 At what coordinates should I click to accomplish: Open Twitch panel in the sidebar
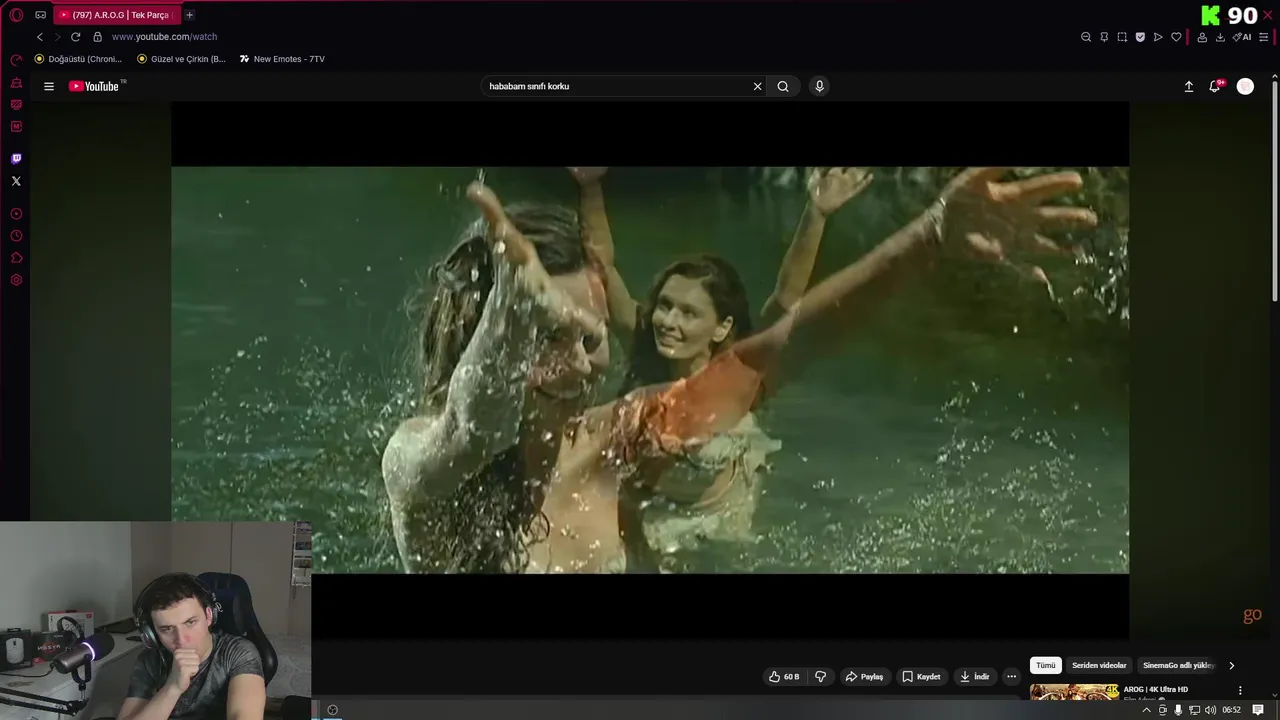(x=16, y=158)
